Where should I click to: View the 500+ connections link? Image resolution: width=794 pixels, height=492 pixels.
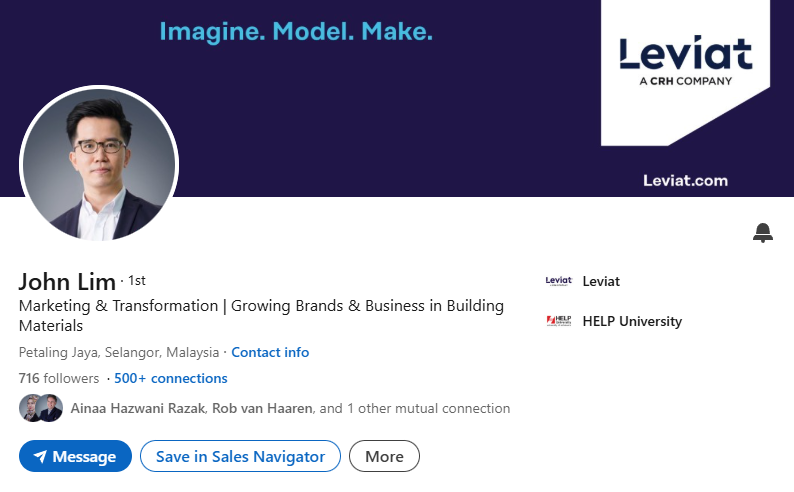171,378
